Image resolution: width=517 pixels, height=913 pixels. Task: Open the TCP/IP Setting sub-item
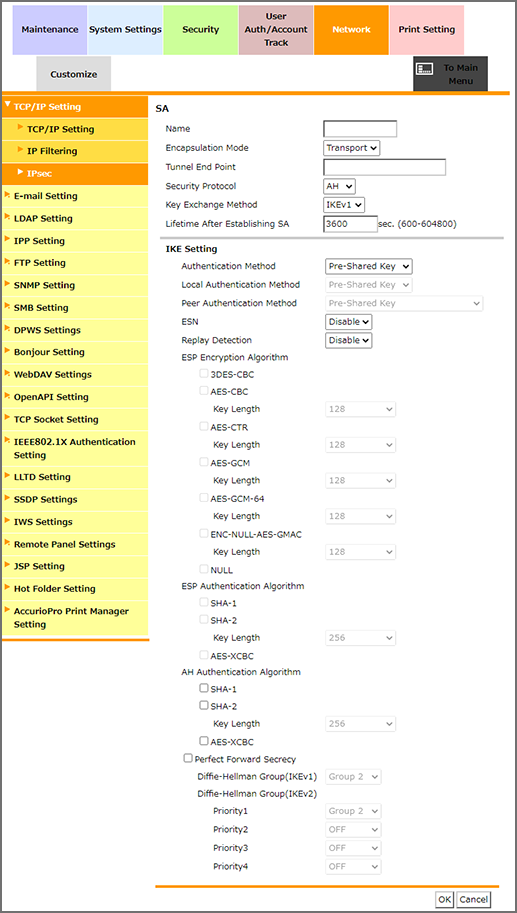pos(75,129)
